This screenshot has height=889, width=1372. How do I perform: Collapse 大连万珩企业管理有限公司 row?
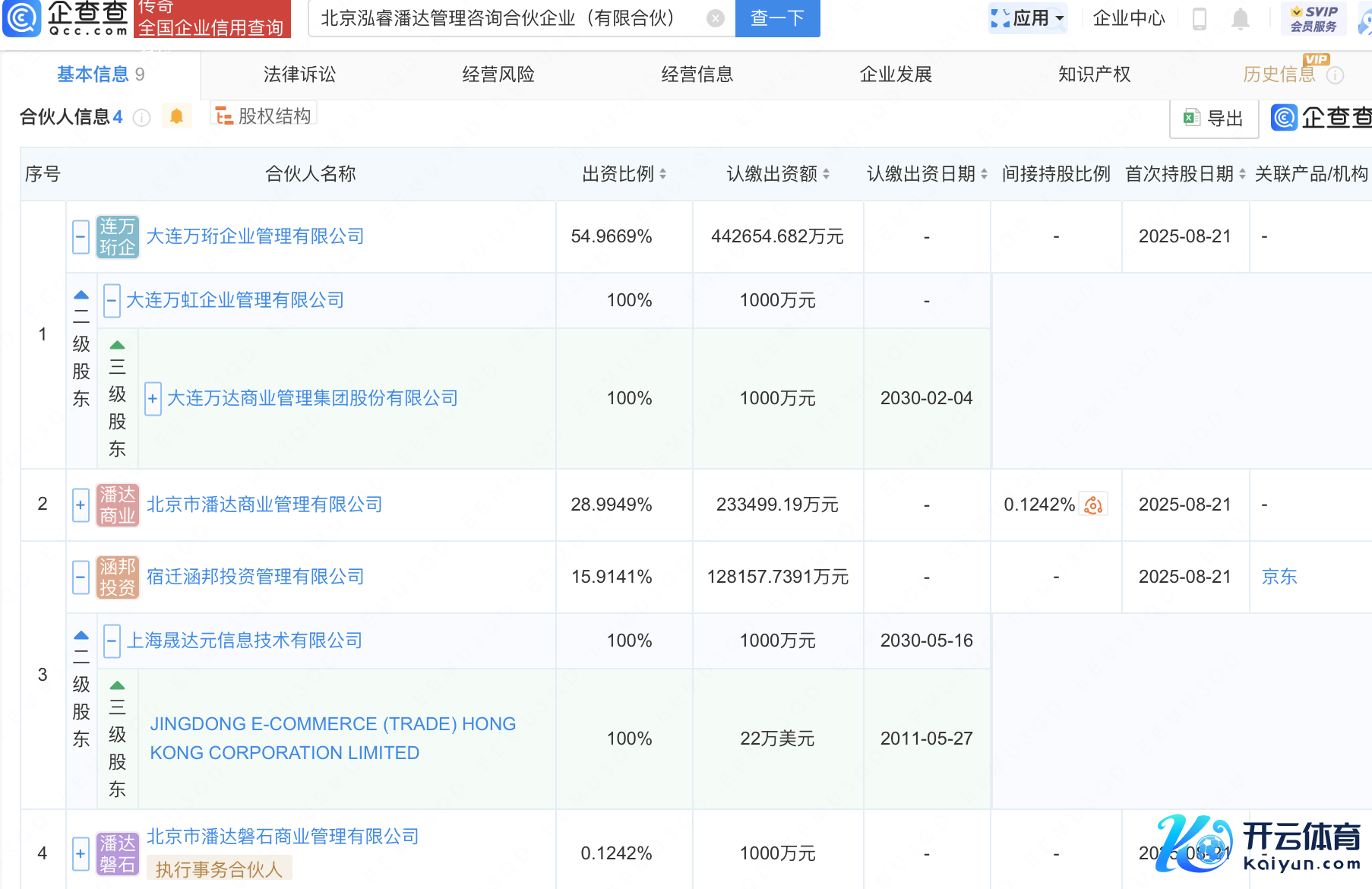[x=81, y=236]
